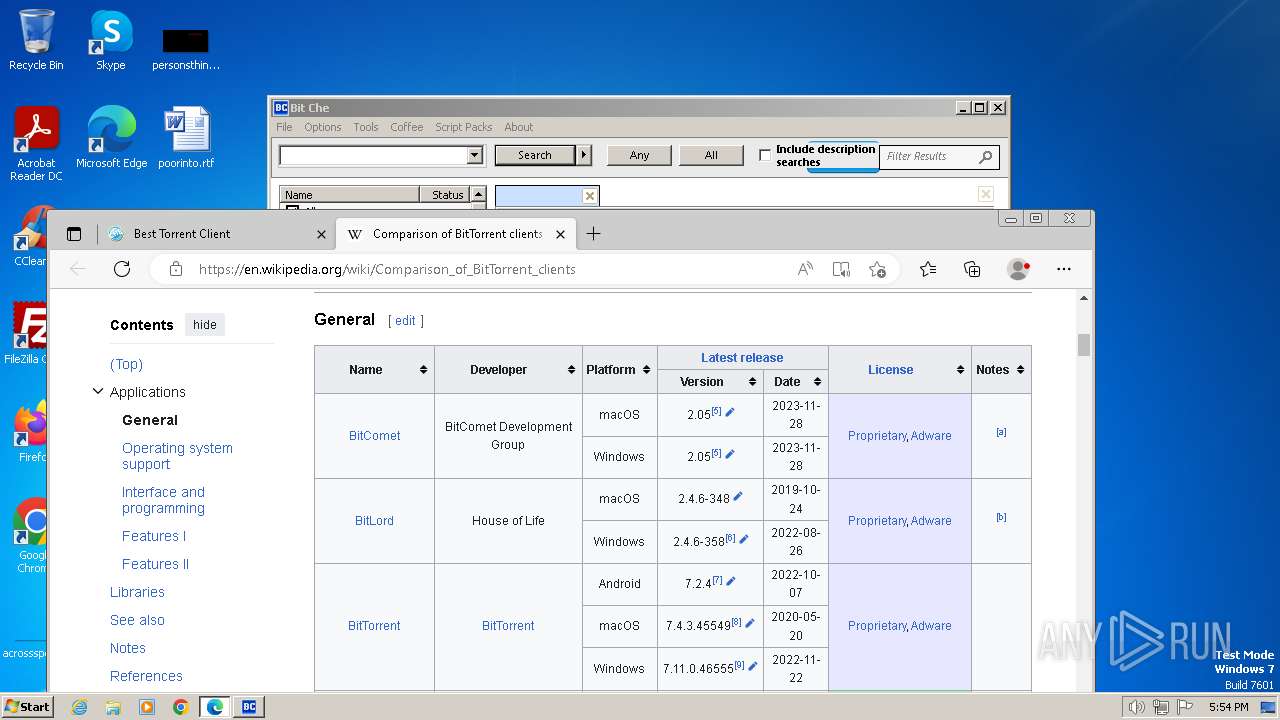Sort table by Date column
The width and height of the screenshot is (1280, 720).
[817, 382]
